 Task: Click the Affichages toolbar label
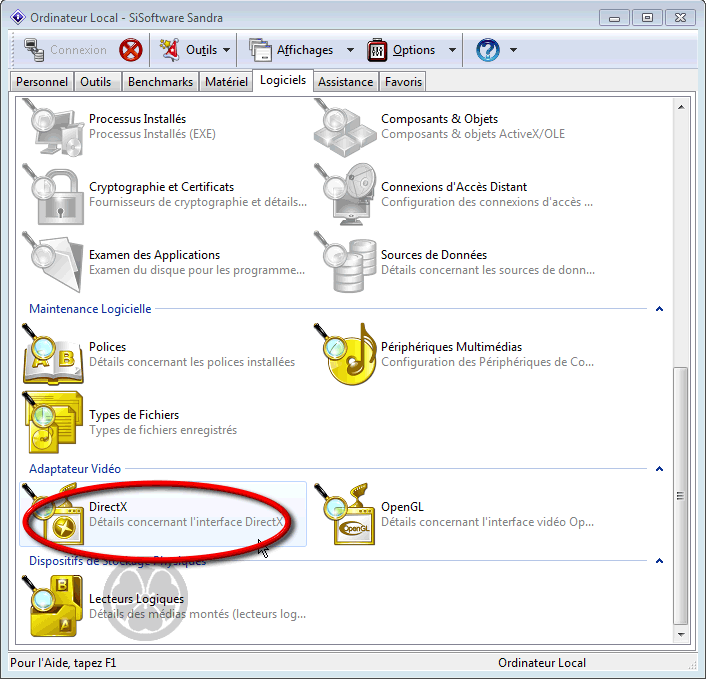[x=305, y=50]
